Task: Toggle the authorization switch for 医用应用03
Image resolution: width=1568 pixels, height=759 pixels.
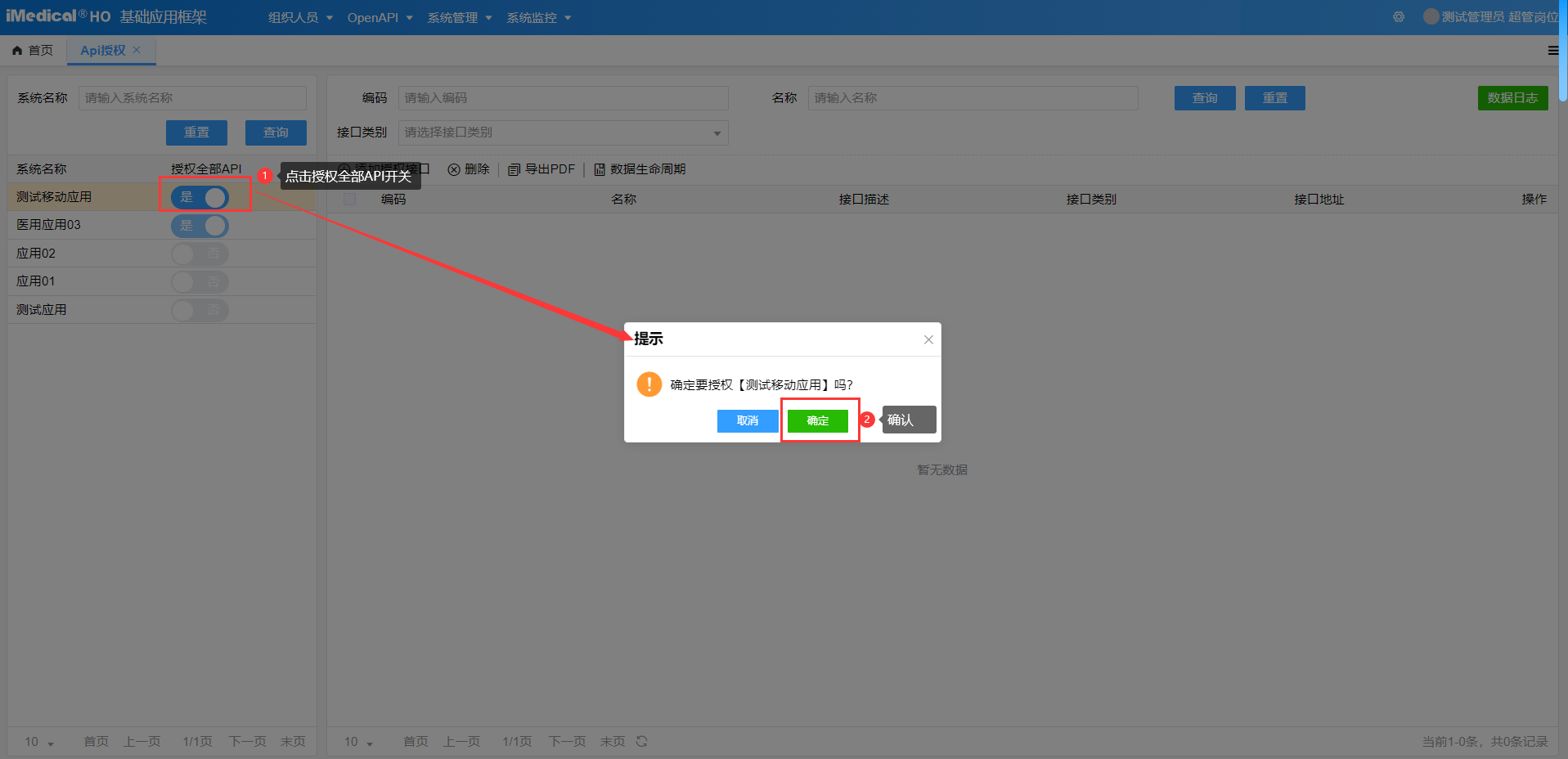Action: (x=200, y=226)
